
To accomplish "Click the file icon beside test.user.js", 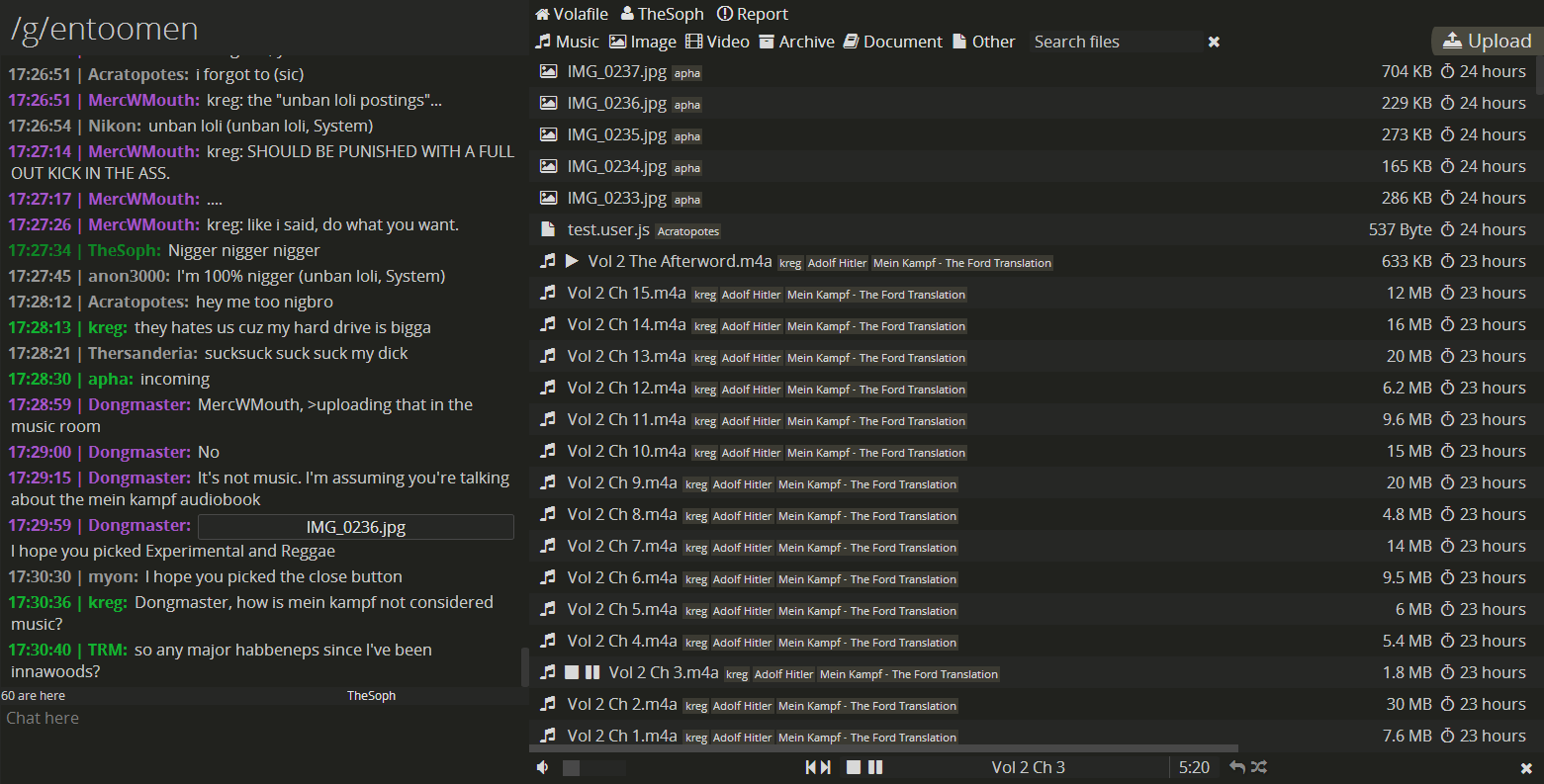I will (x=548, y=229).
